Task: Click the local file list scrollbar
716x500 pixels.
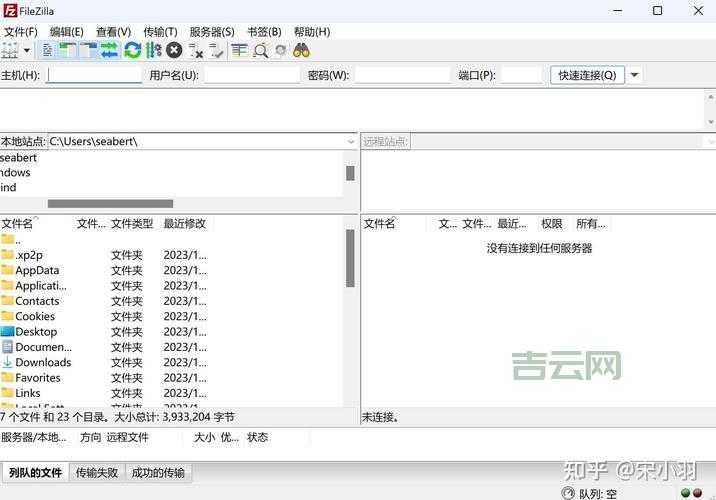Action: pos(350,258)
